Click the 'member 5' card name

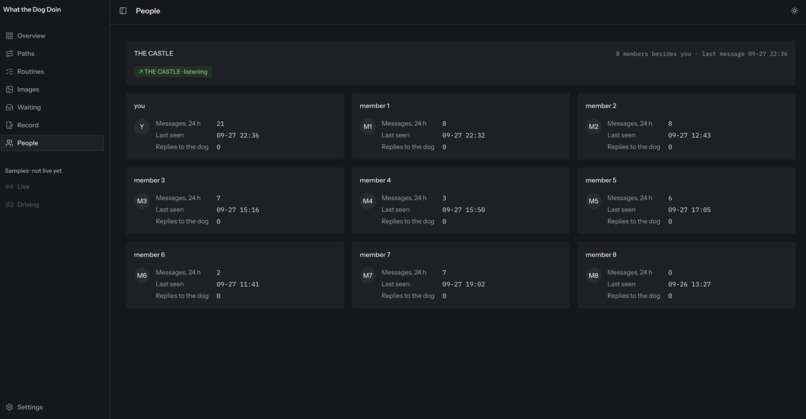coord(601,180)
